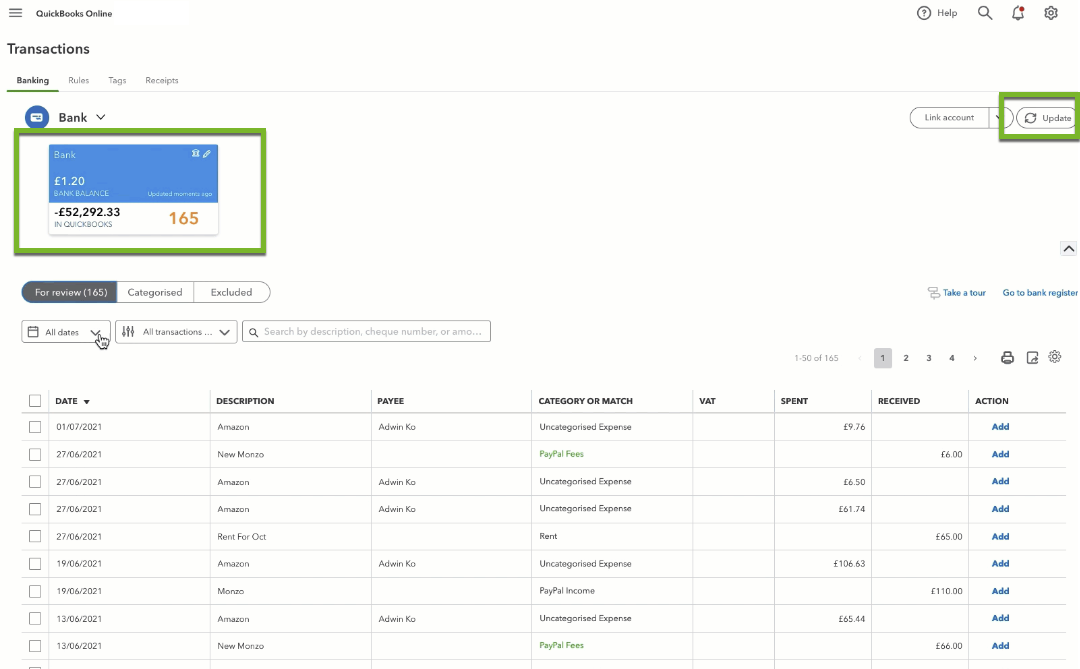Go to page 4
This screenshot has width=1080, height=669.
[952, 358]
